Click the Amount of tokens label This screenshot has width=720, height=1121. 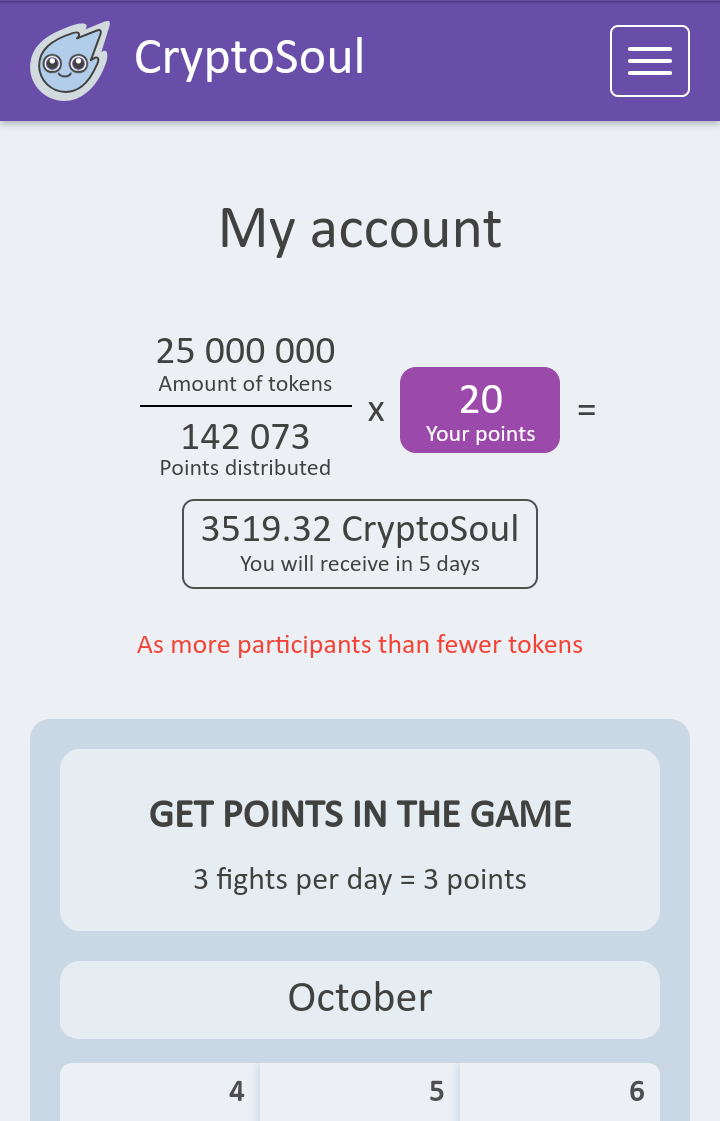point(245,384)
